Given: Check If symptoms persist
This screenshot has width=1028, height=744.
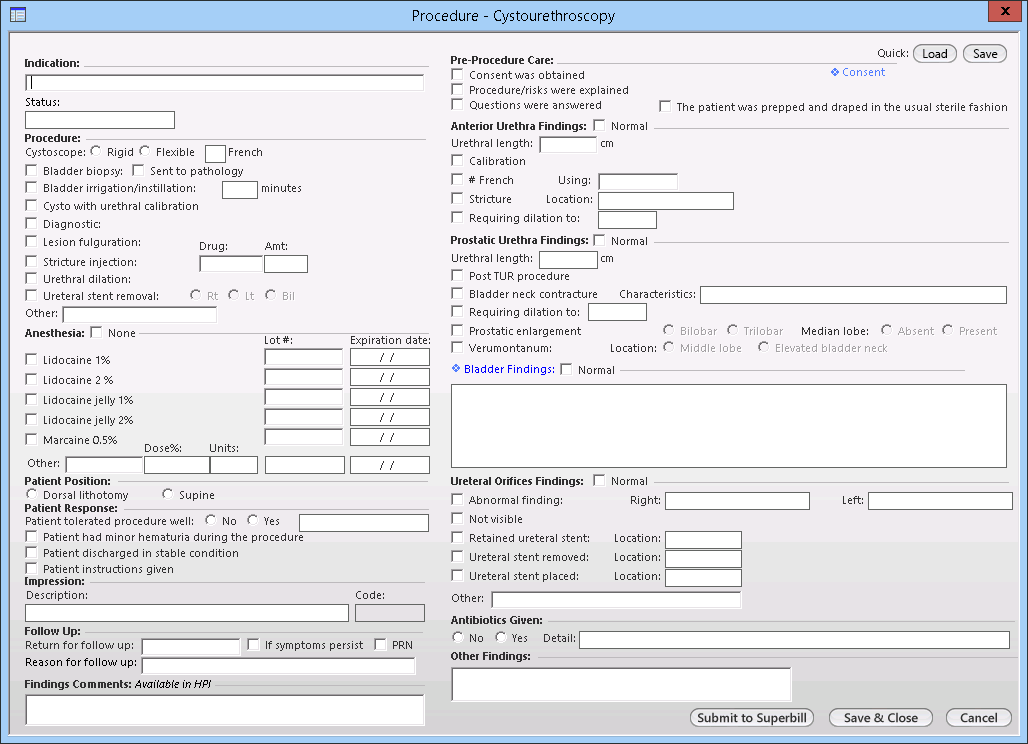Looking at the screenshot, I should [x=253, y=644].
